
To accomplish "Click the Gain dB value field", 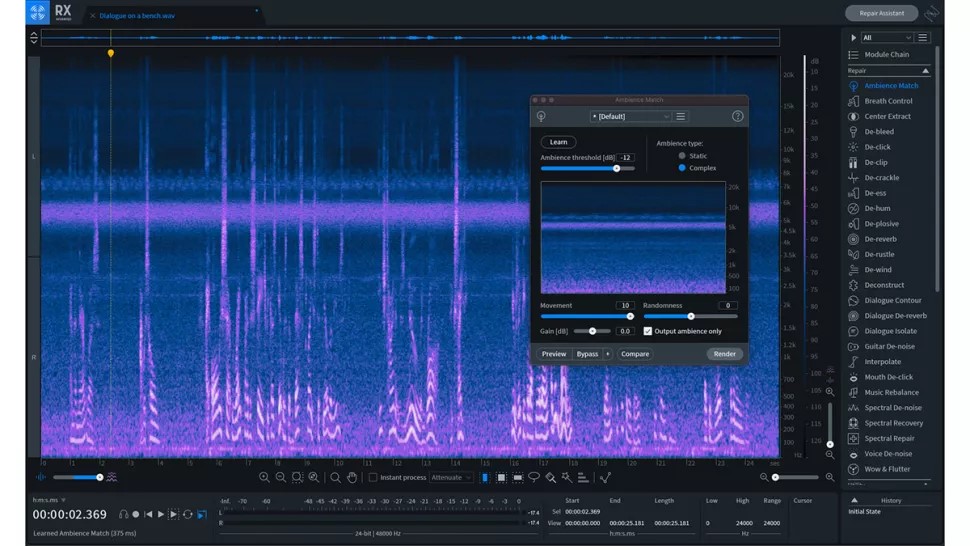I will pos(625,331).
